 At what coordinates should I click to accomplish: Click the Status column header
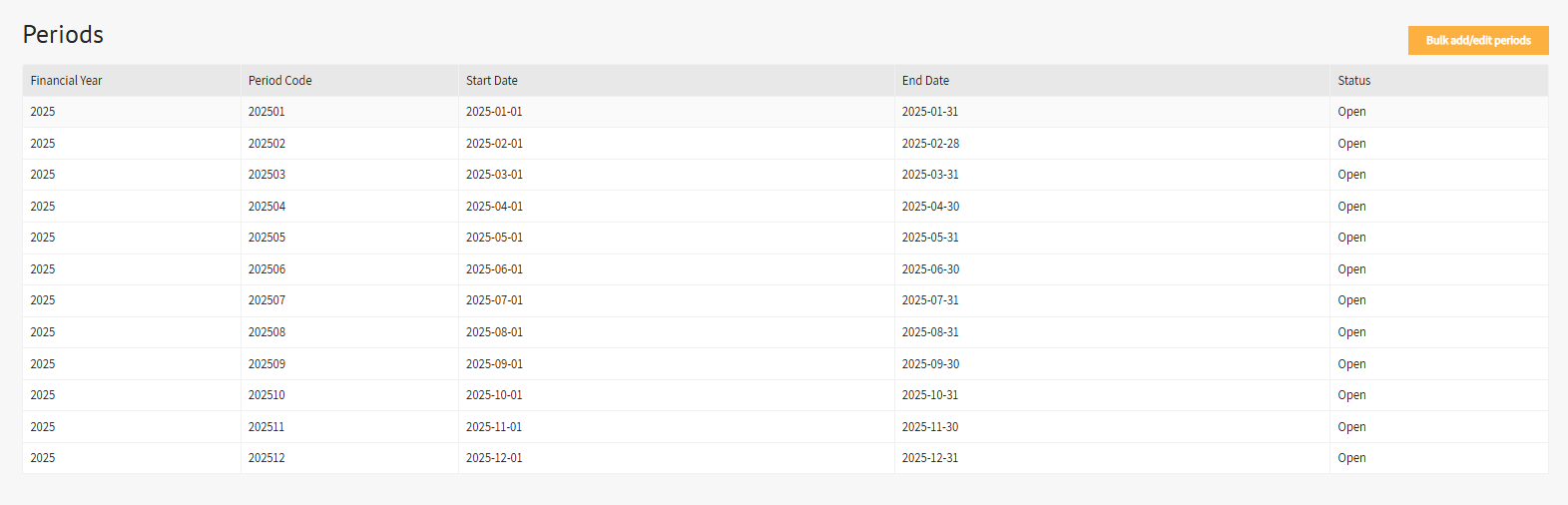click(x=1353, y=81)
